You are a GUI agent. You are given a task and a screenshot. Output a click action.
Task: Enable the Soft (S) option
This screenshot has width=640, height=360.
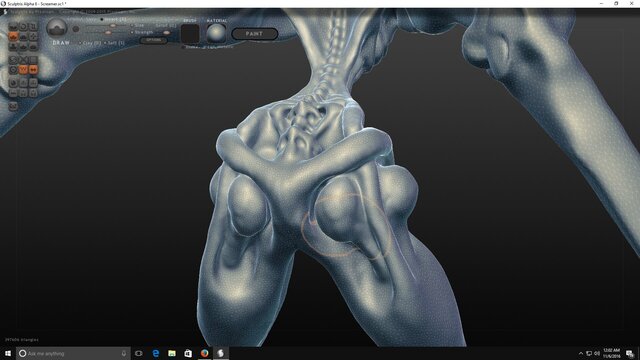[x=115, y=43]
